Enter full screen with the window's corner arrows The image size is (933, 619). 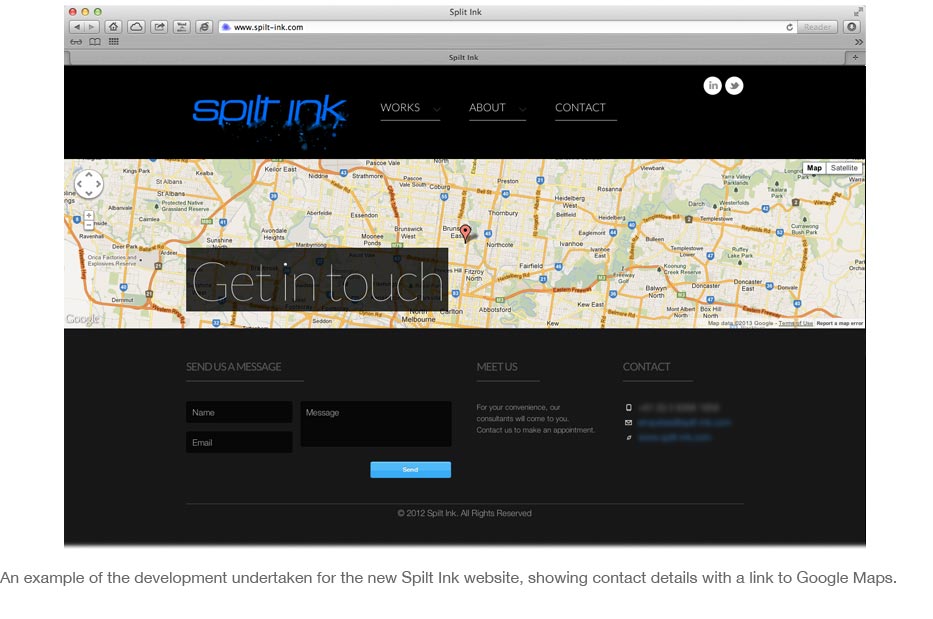pos(857,11)
